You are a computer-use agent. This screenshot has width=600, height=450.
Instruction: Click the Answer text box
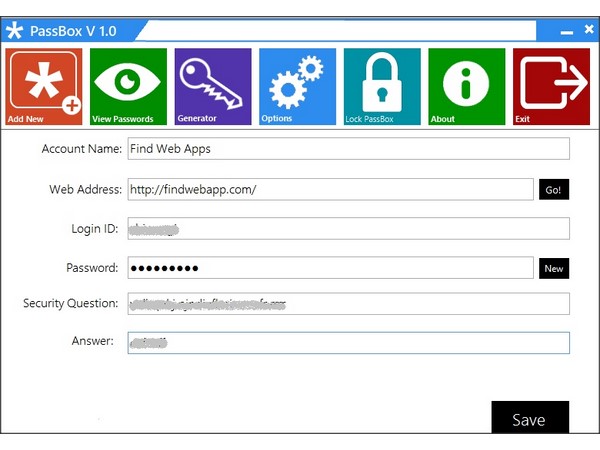click(x=348, y=343)
